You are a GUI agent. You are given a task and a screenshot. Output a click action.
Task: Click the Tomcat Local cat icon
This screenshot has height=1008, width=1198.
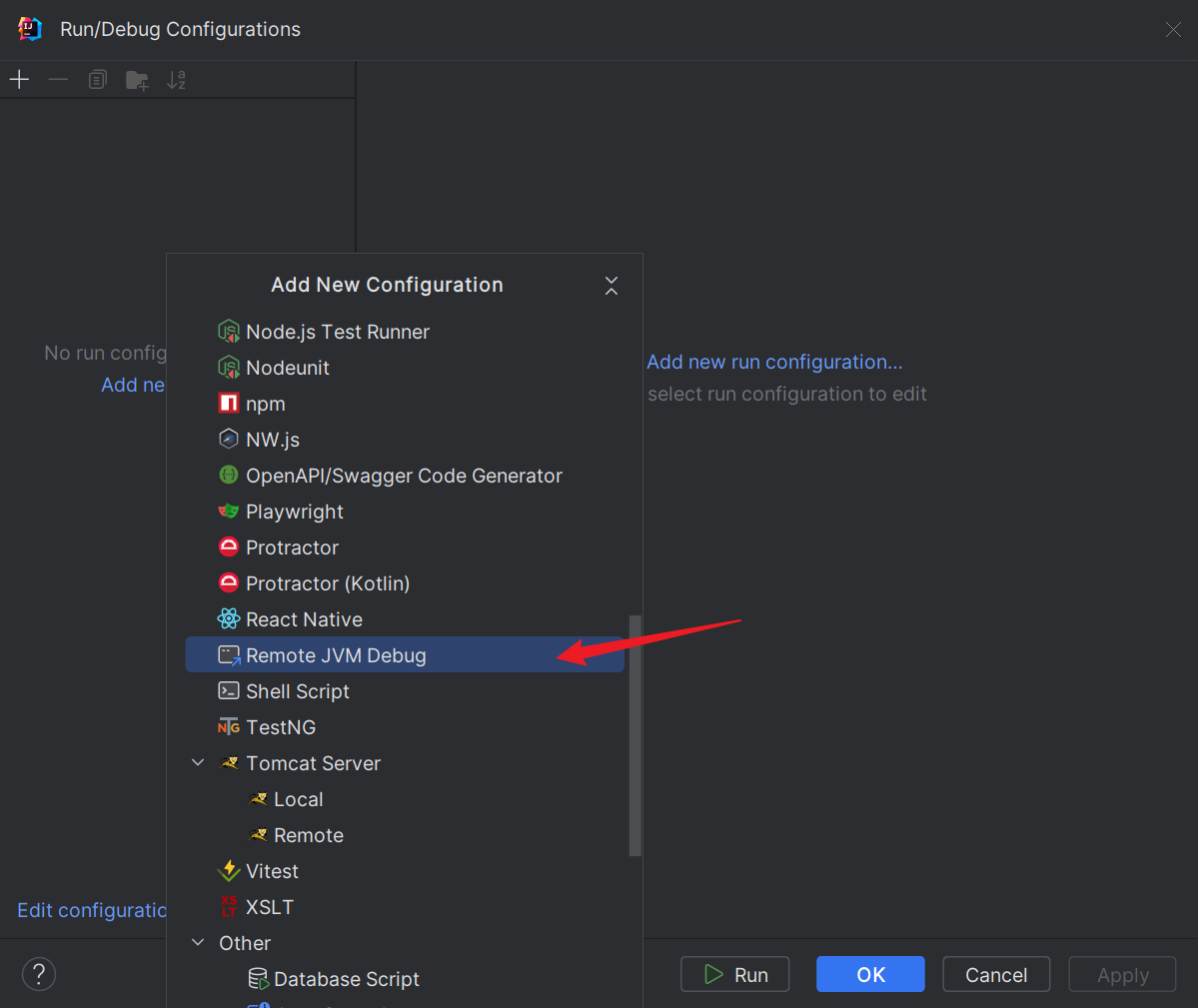(x=258, y=799)
